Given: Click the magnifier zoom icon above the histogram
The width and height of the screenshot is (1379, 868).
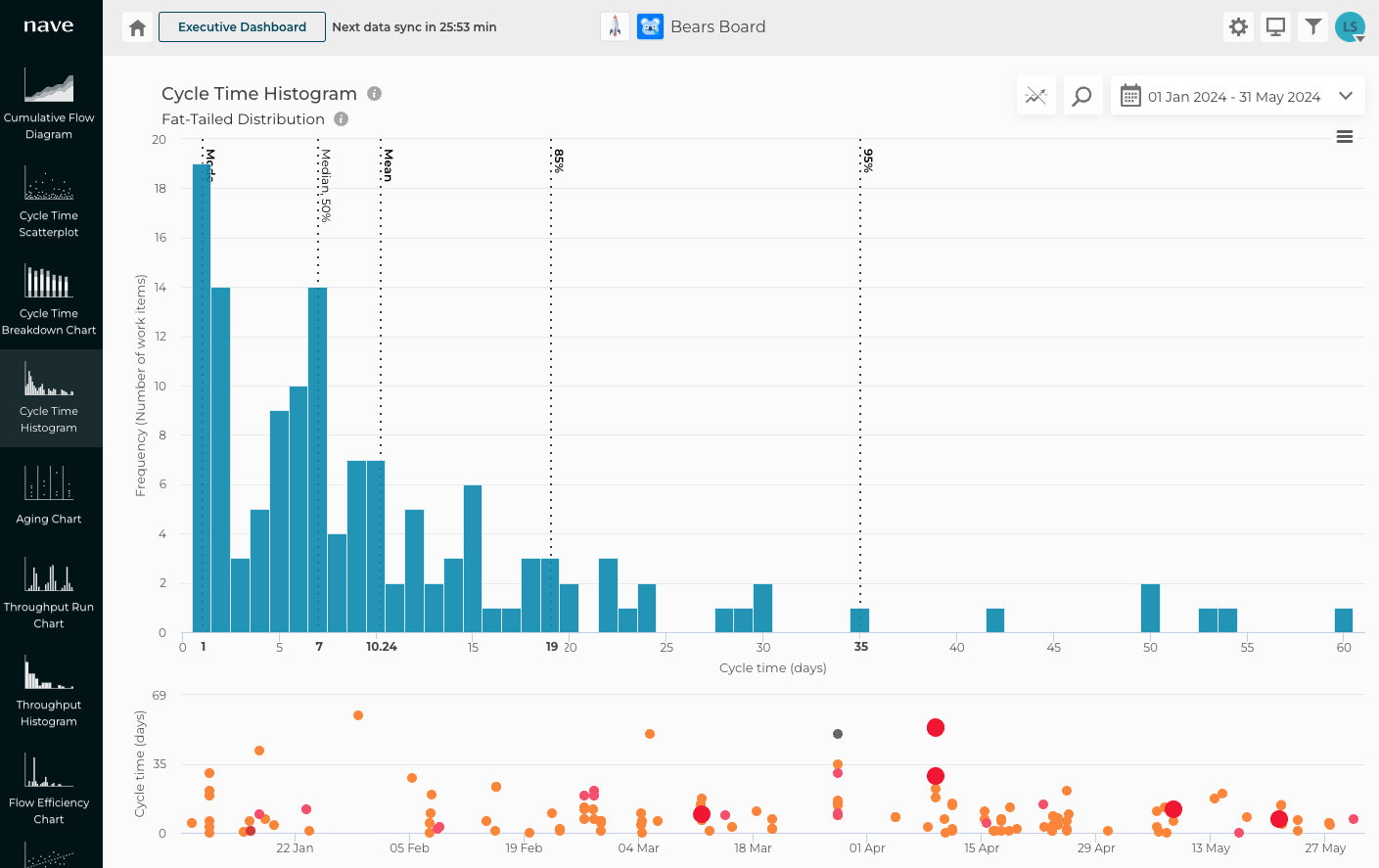Looking at the screenshot, I should pyautogui.click(x=1082, y=95).
